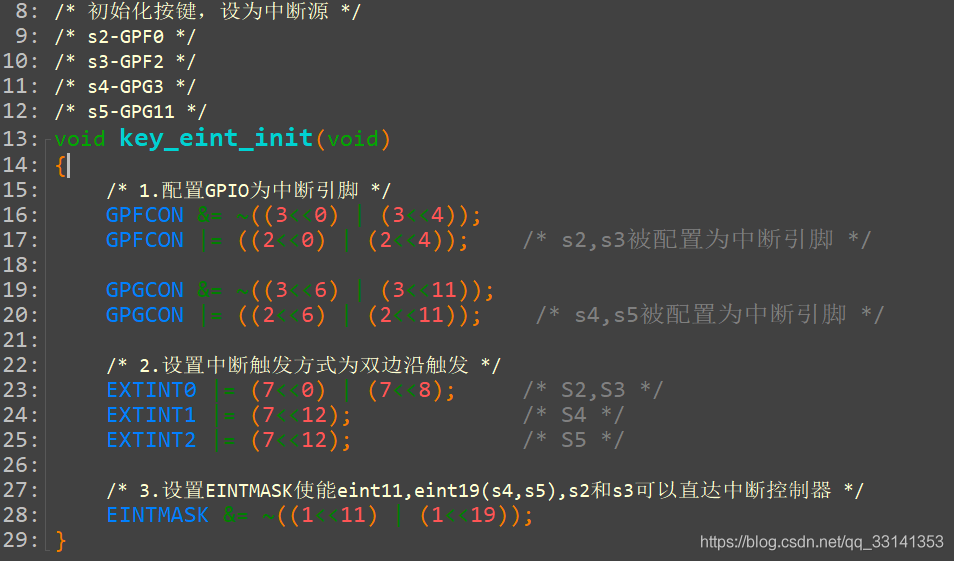The width and height of the screenshot is (954, 561).
Task: Click the comment 'S2,S3' on line 23
Action: point(593,389)
